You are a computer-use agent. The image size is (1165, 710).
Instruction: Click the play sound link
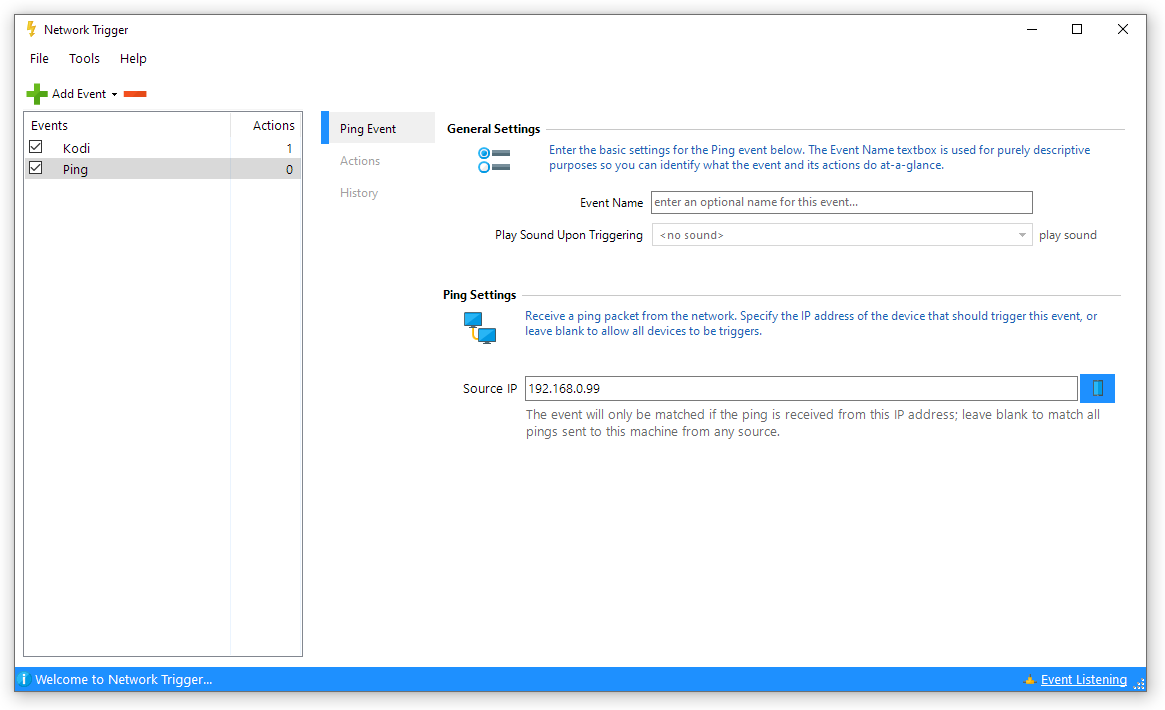click(1067, 235)
